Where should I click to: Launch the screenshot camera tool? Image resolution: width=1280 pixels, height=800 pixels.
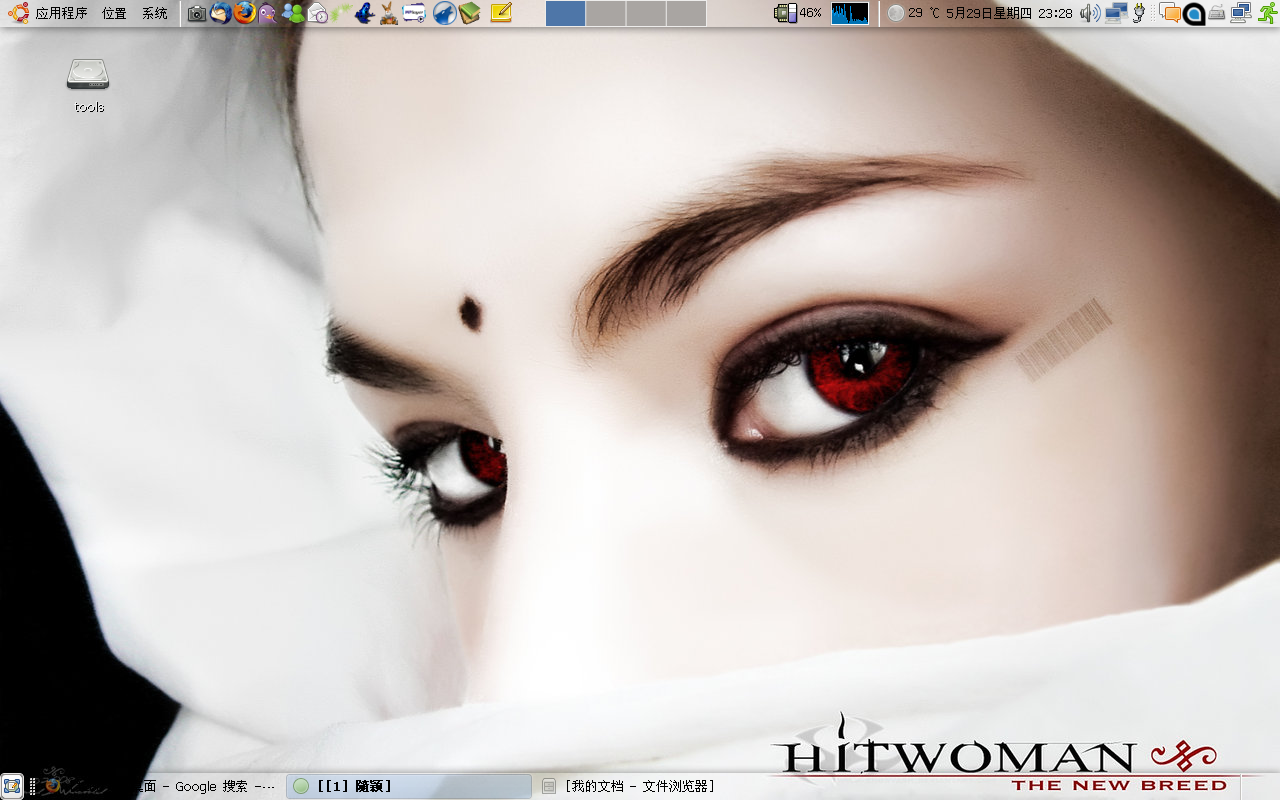coord(197,13)
